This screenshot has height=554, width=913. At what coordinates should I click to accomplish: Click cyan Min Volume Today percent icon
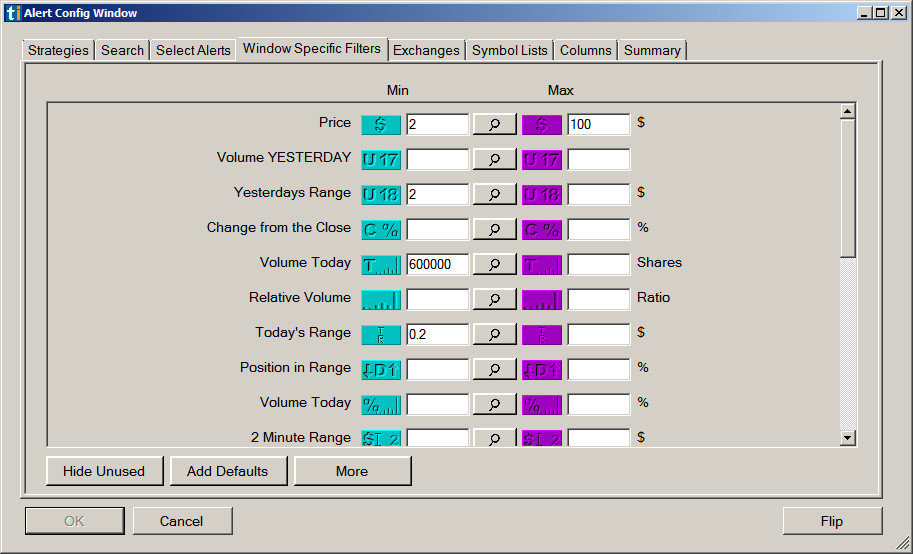pyautogui.click(x=381, y=404)
